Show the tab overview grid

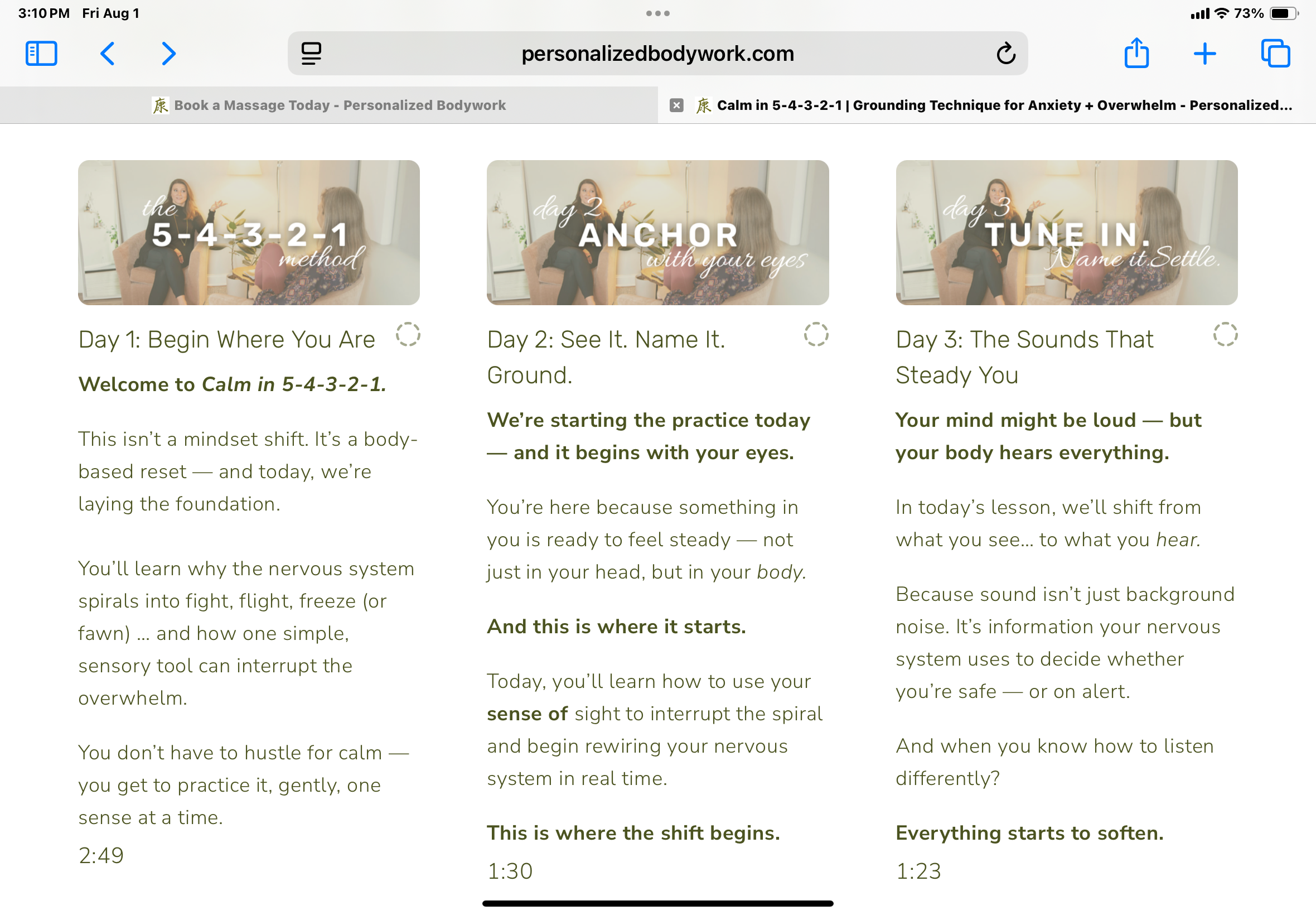pyautogui.click(x=1275, y=54)
